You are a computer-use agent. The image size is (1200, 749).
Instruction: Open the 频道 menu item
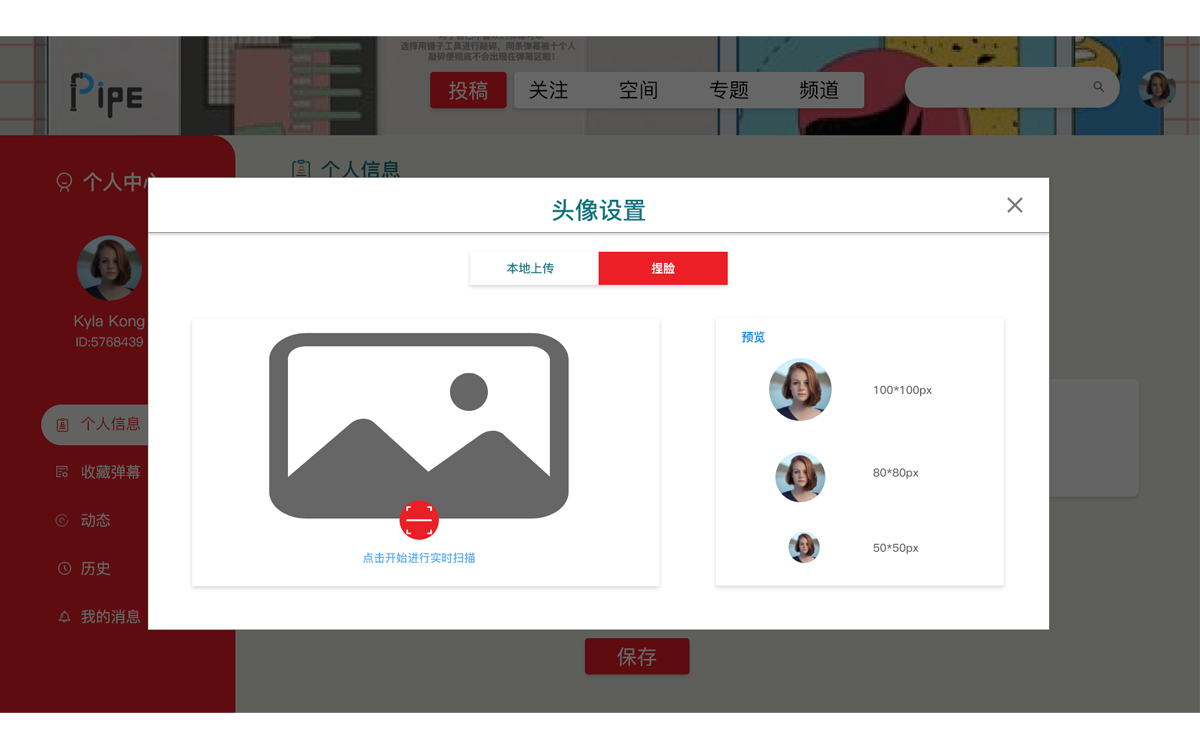coord(819,90)
